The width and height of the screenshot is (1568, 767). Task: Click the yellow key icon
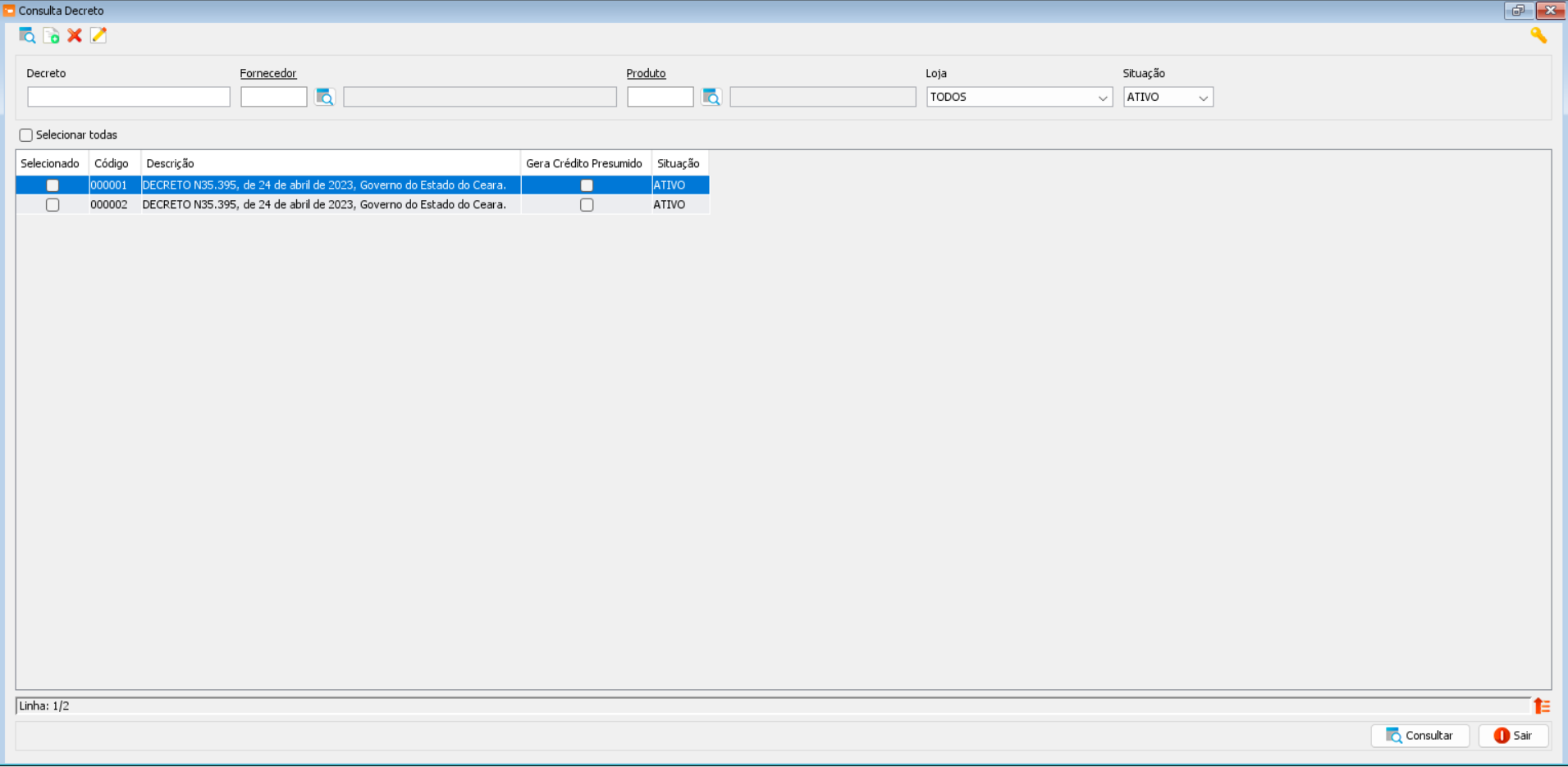1538,35
